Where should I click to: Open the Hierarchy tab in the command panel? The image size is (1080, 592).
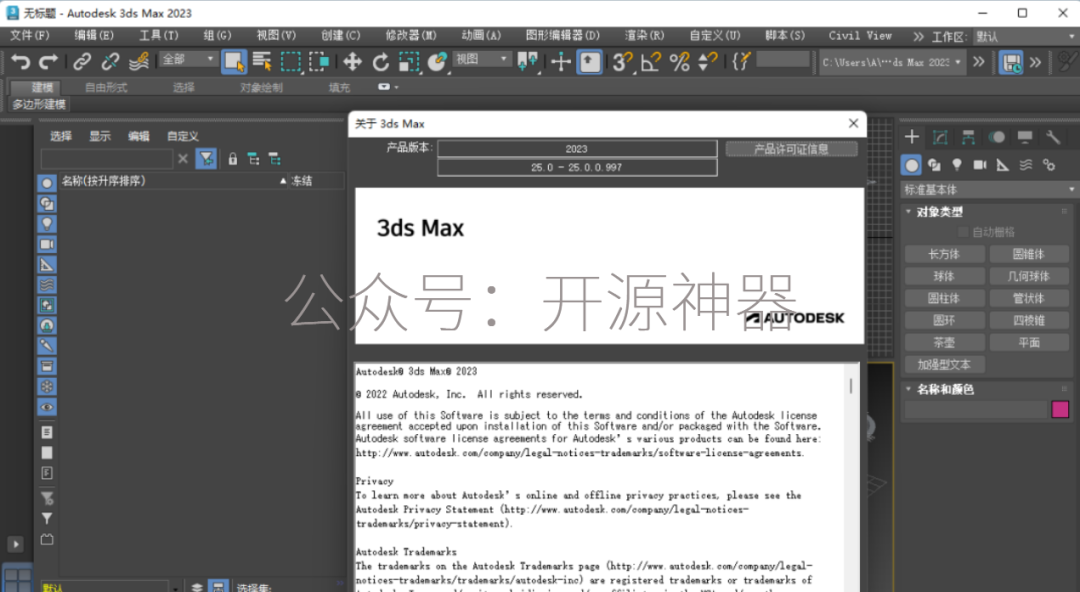pyautogui.click(x=968, y=137)
